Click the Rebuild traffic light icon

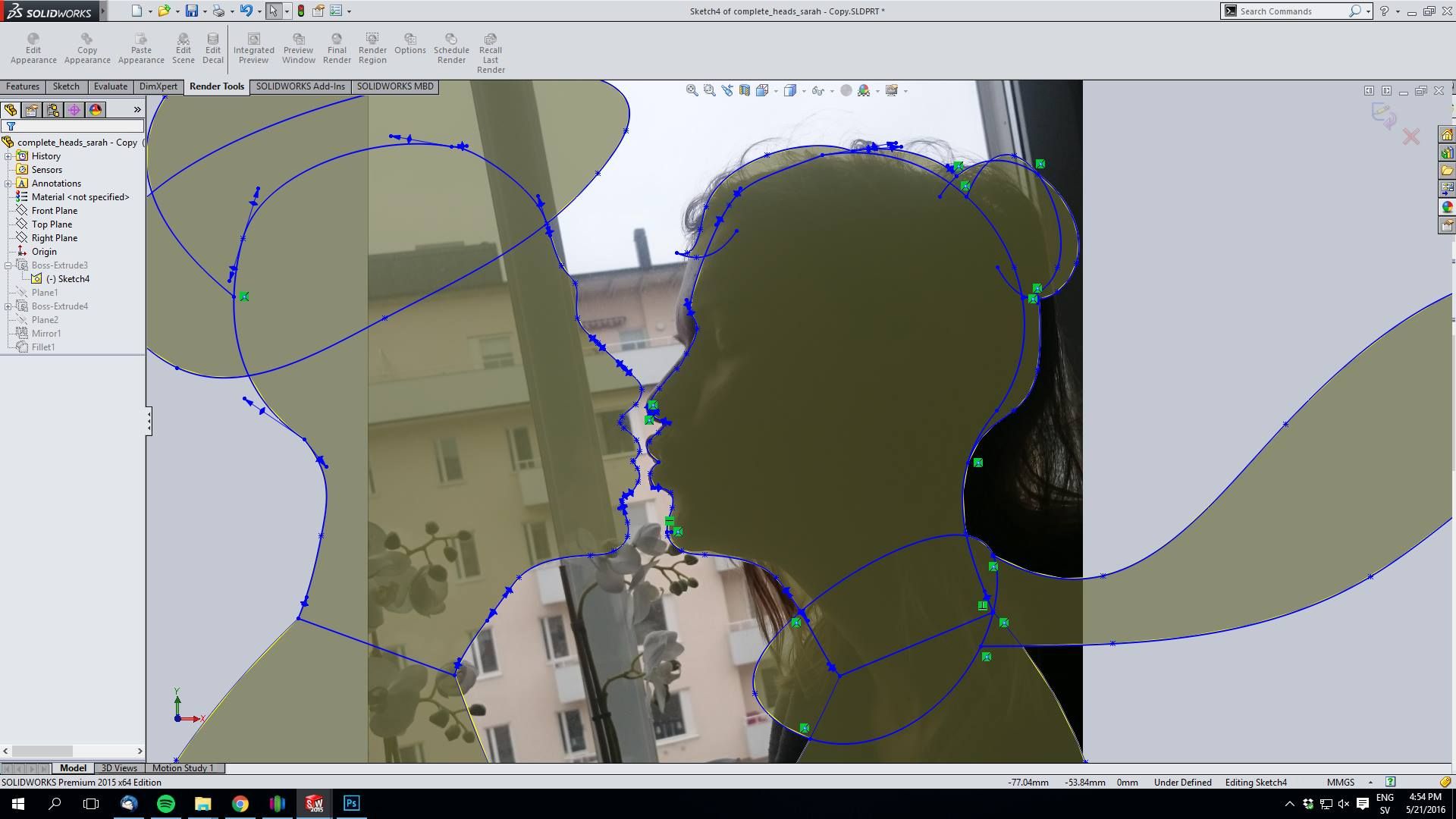pyautogui.click(x=301, y=11)
